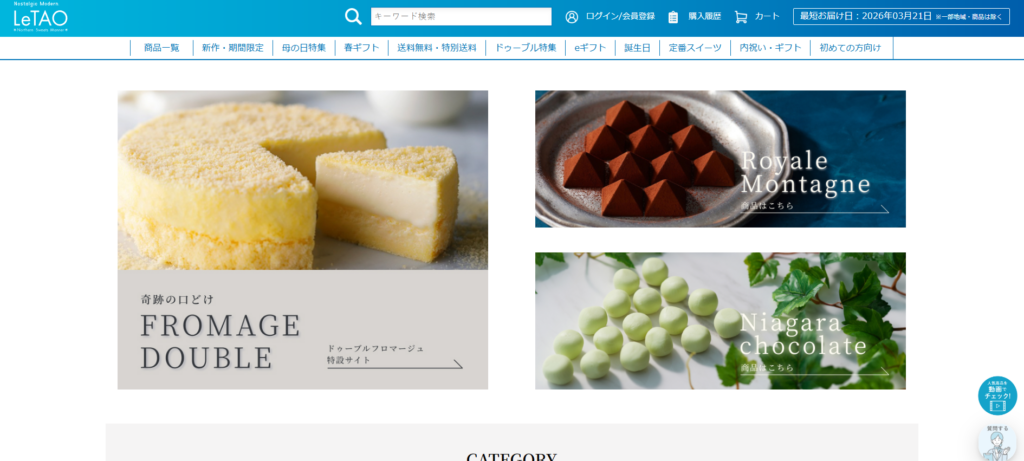Open 送料無料・特別送料 menu item
This screenshot has height=461, width=1024.
[x=437, y=48]
